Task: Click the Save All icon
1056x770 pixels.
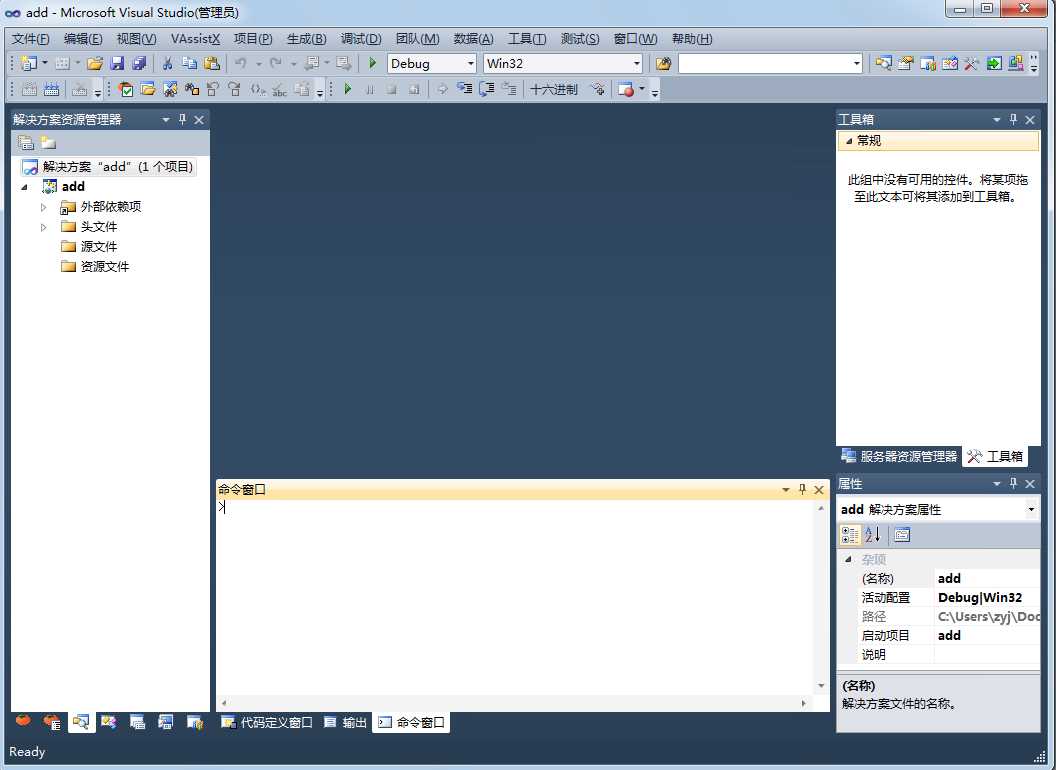Action: [139, 63]
